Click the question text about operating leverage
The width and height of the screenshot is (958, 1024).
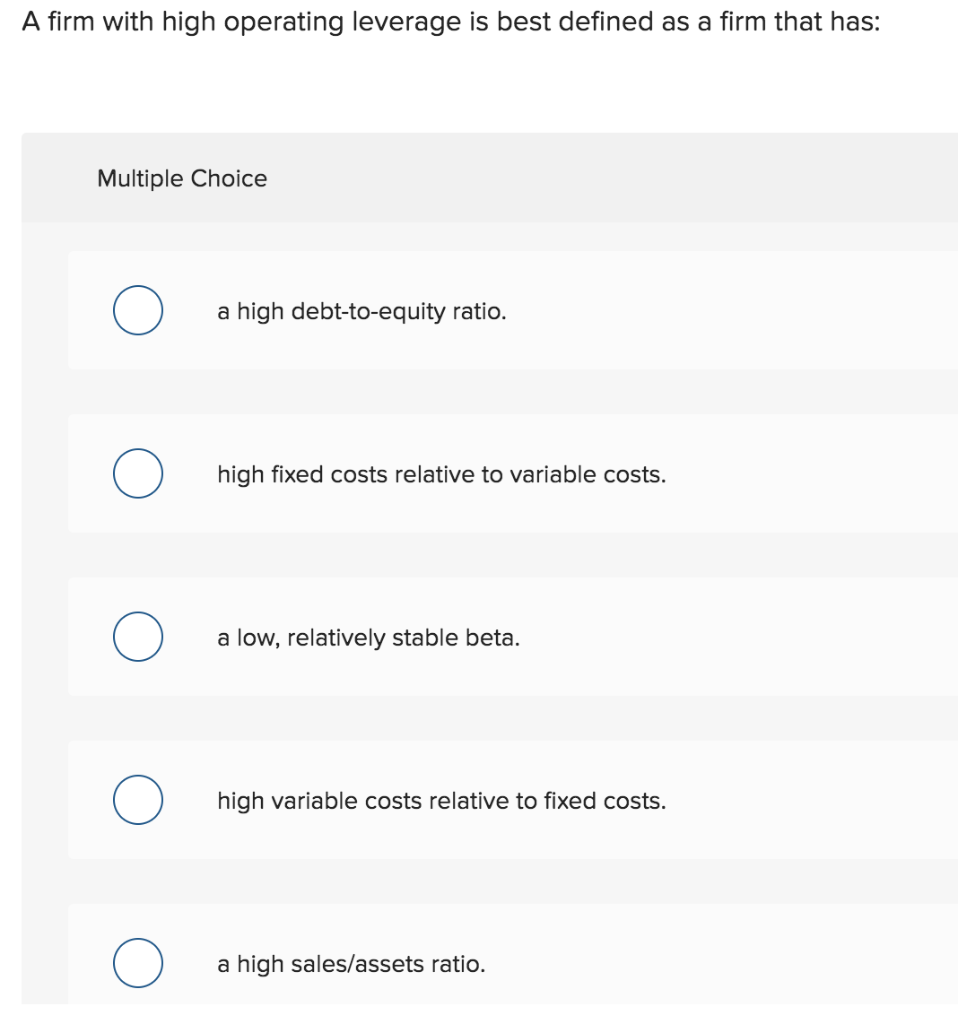click(451, 22)
